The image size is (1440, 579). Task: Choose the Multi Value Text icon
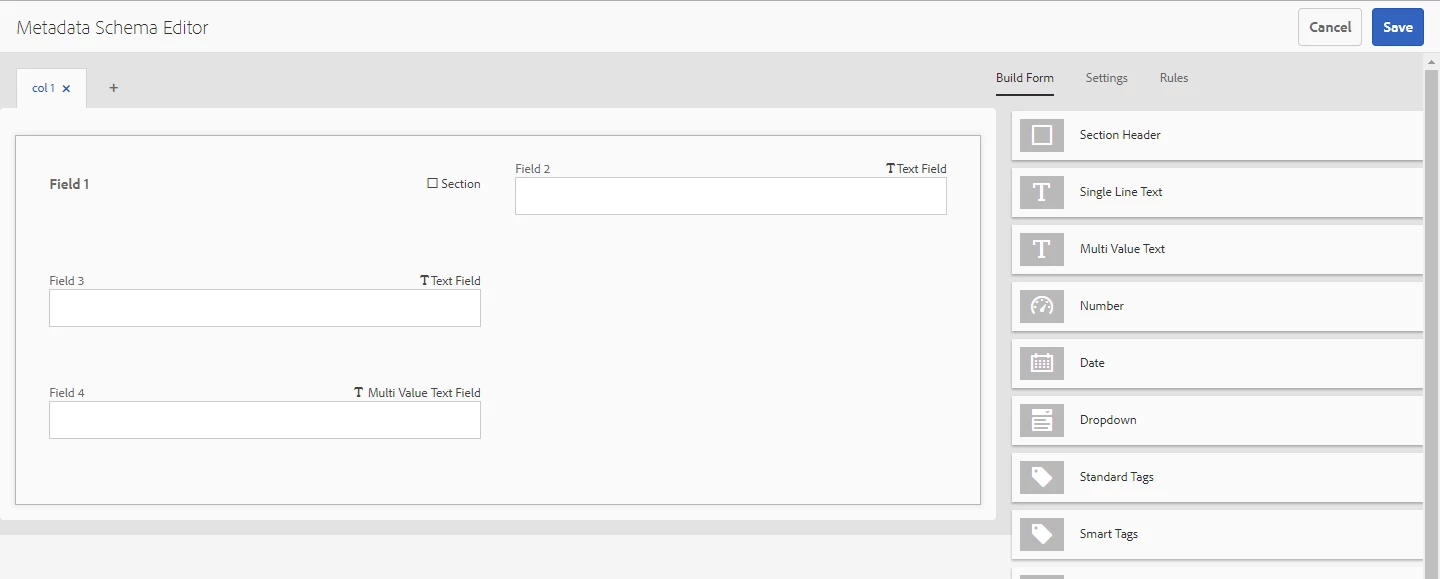click(x=1042, y=249)
